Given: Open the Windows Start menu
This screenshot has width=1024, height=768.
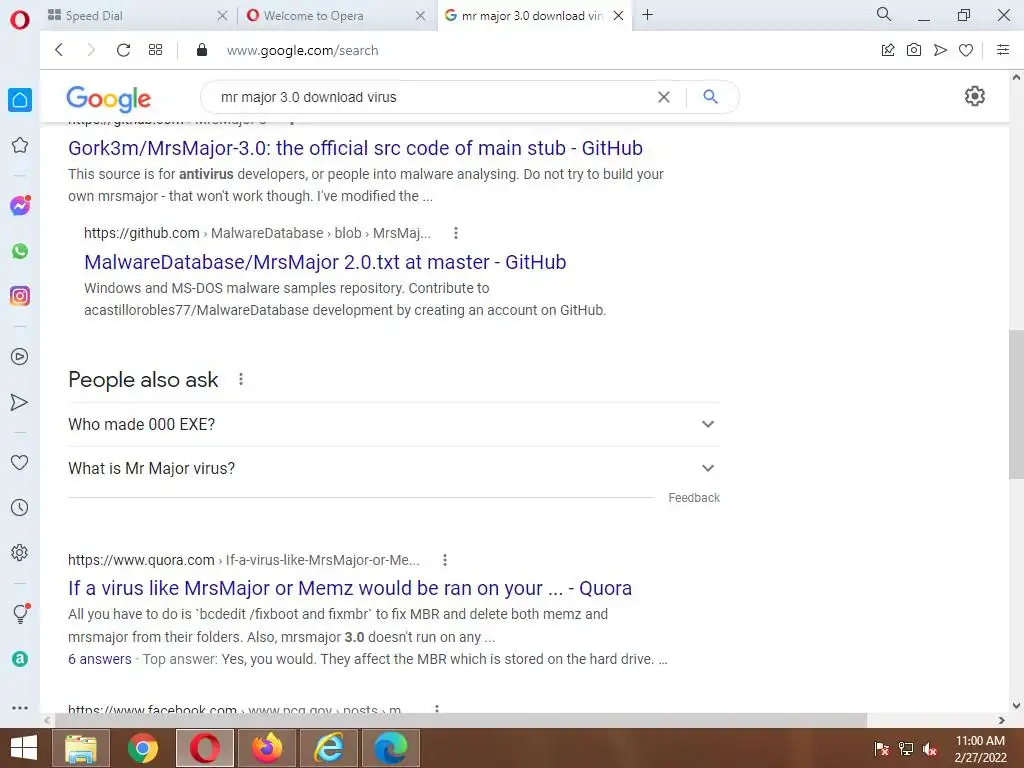Looking at the screenshot, I should [x=24, y=748].
